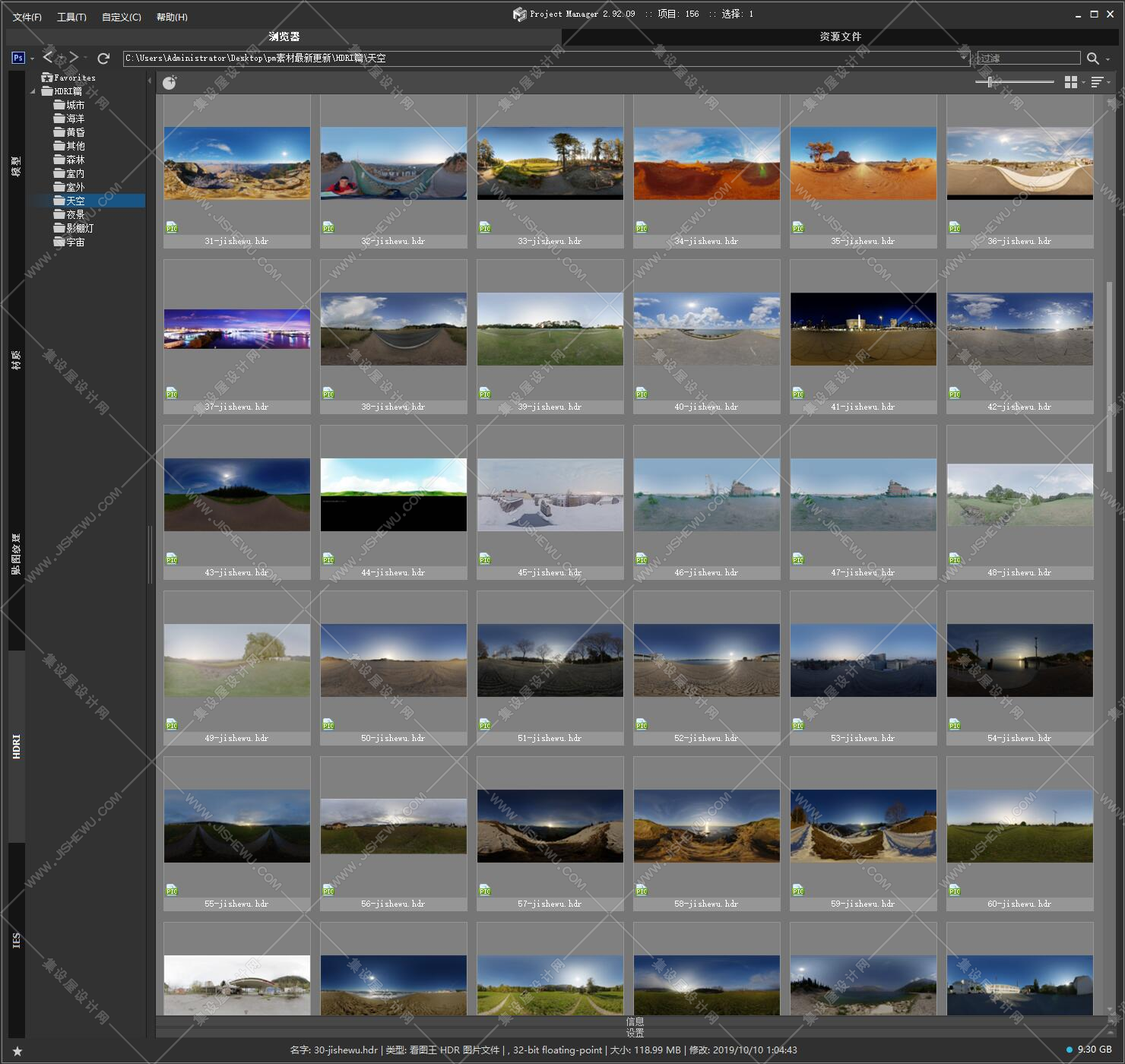Viewport: 1125px width, 1064px height.
Task: Open the dropdown beside the search icon
Action: pos(1108,59)
